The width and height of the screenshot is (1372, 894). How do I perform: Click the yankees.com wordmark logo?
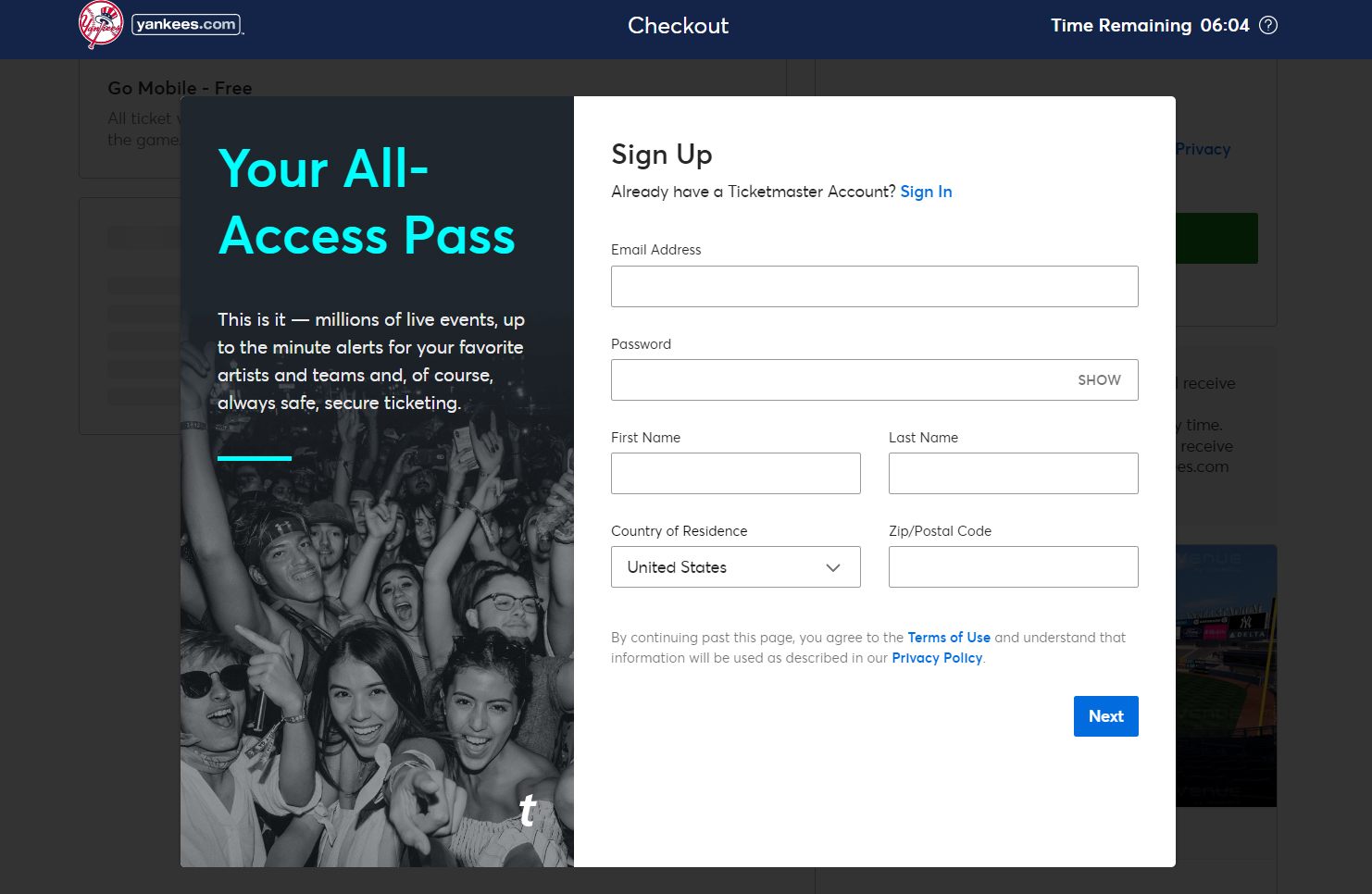[186, 25]
